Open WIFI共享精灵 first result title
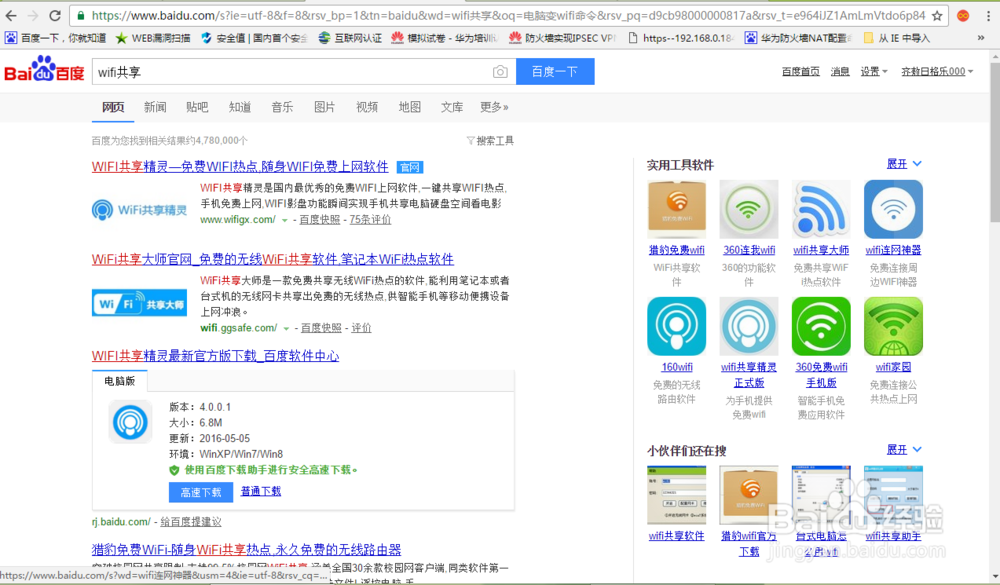 (240, 167)
